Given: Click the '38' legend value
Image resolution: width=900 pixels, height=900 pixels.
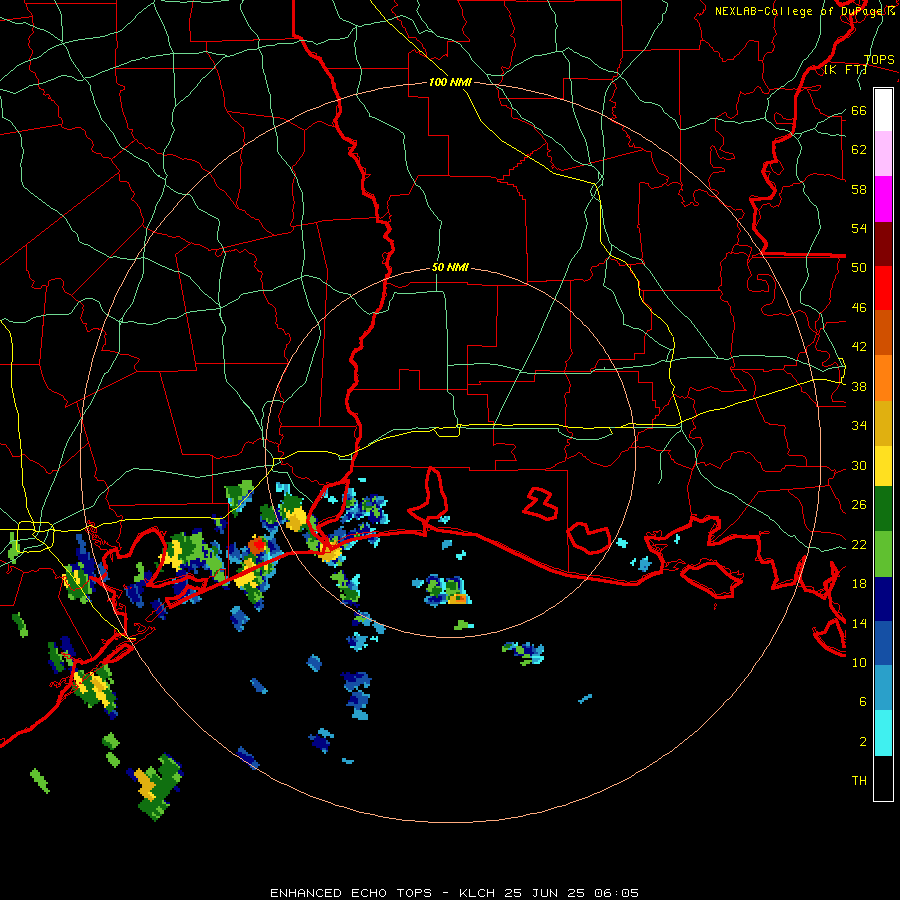Looking at the screenshot, I should [859, 387].
